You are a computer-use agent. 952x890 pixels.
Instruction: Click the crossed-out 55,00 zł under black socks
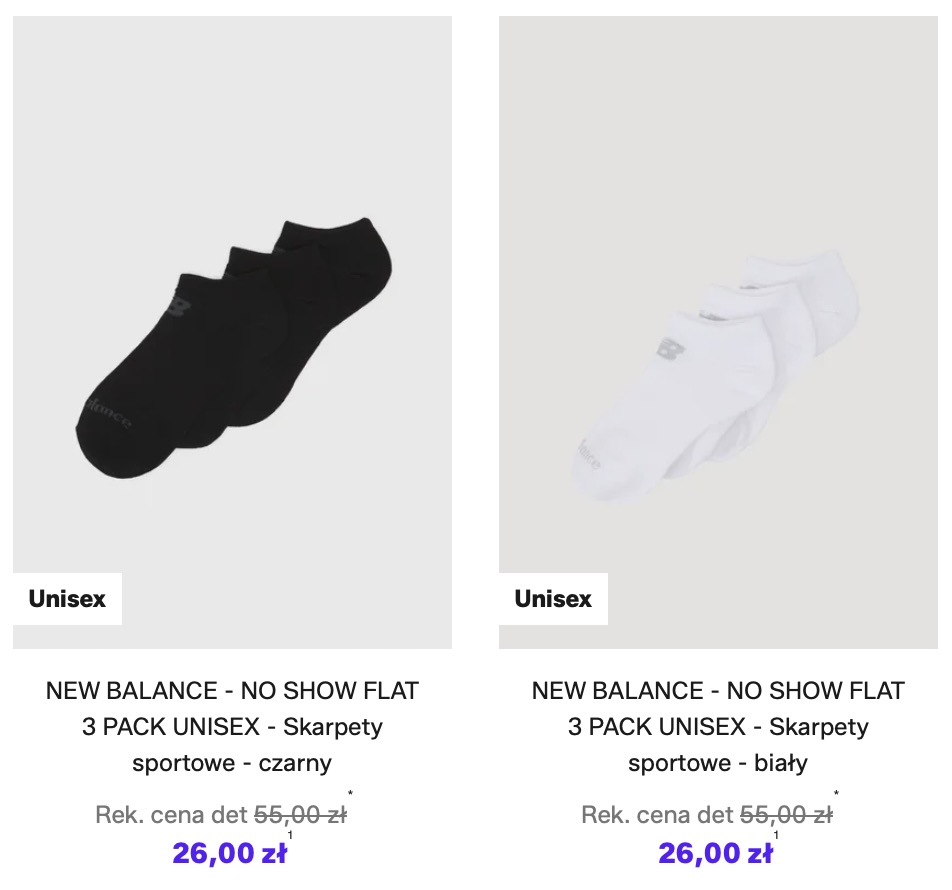(x=300, y=815)
